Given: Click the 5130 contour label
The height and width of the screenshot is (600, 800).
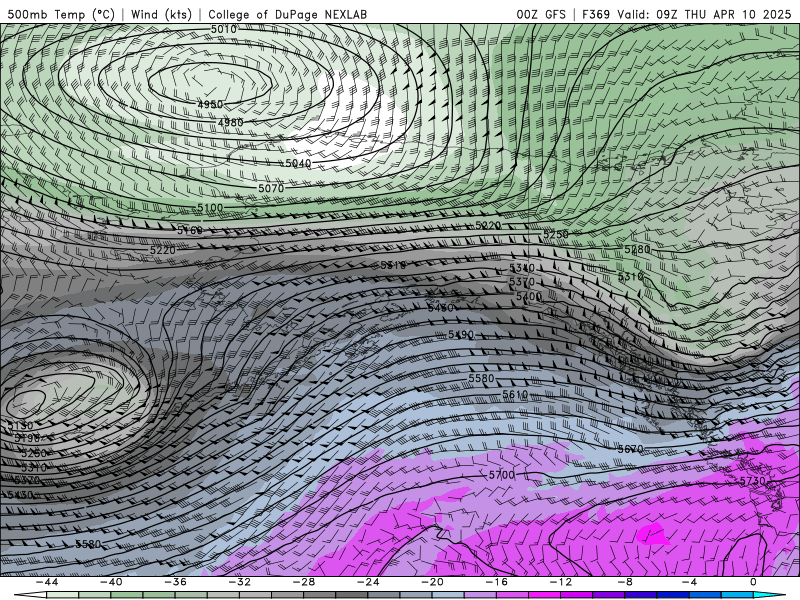Looking at the screenshot, I should coord(20,426).
